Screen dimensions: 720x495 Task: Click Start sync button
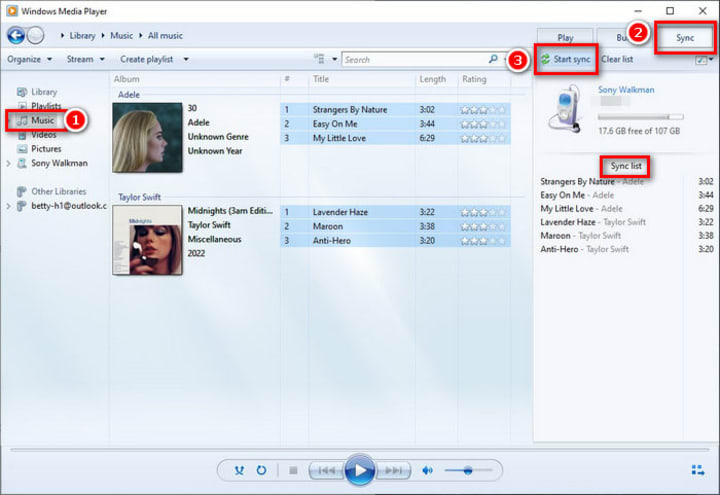coord(566,59)
